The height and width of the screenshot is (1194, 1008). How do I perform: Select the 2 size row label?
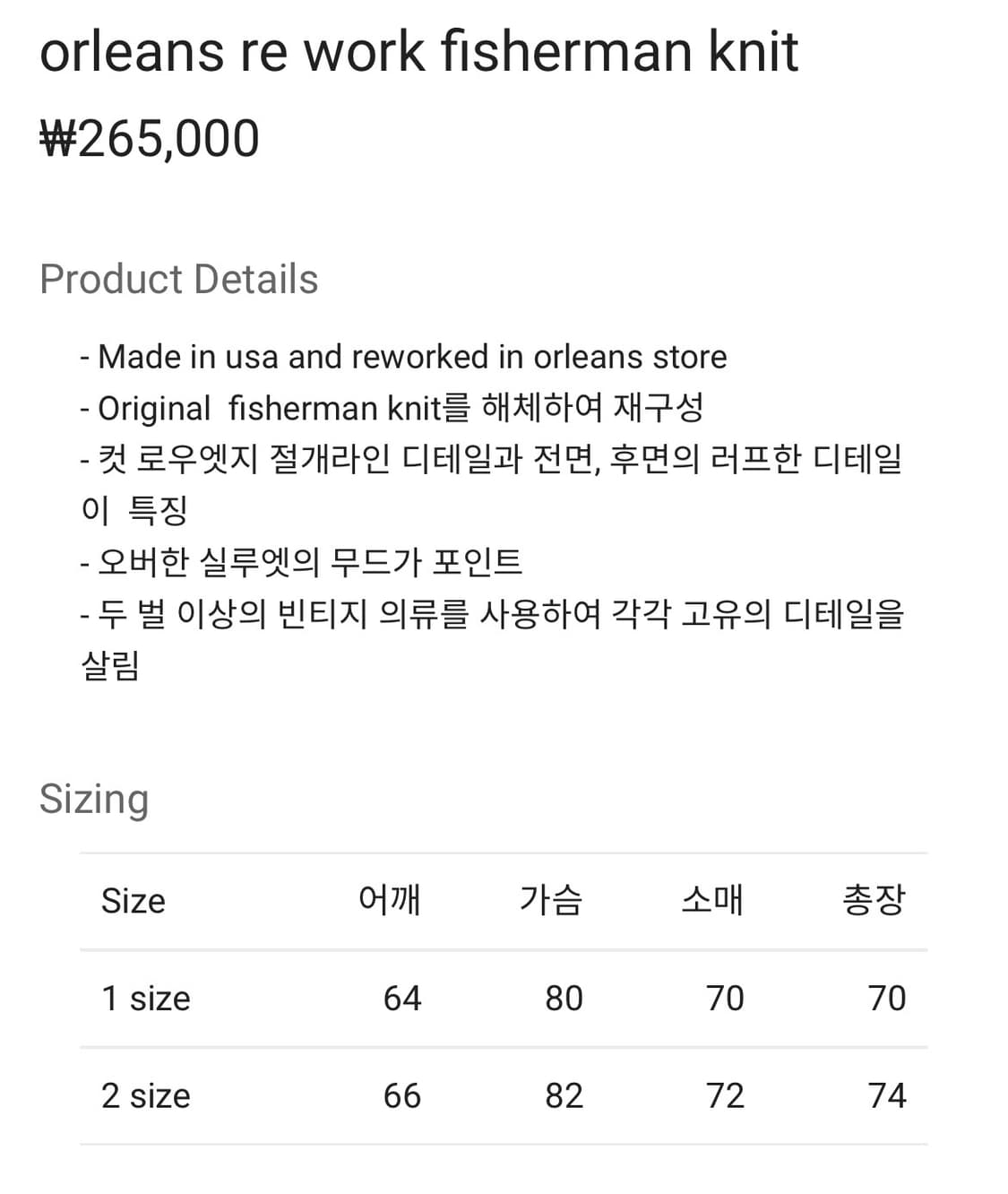146,1095
